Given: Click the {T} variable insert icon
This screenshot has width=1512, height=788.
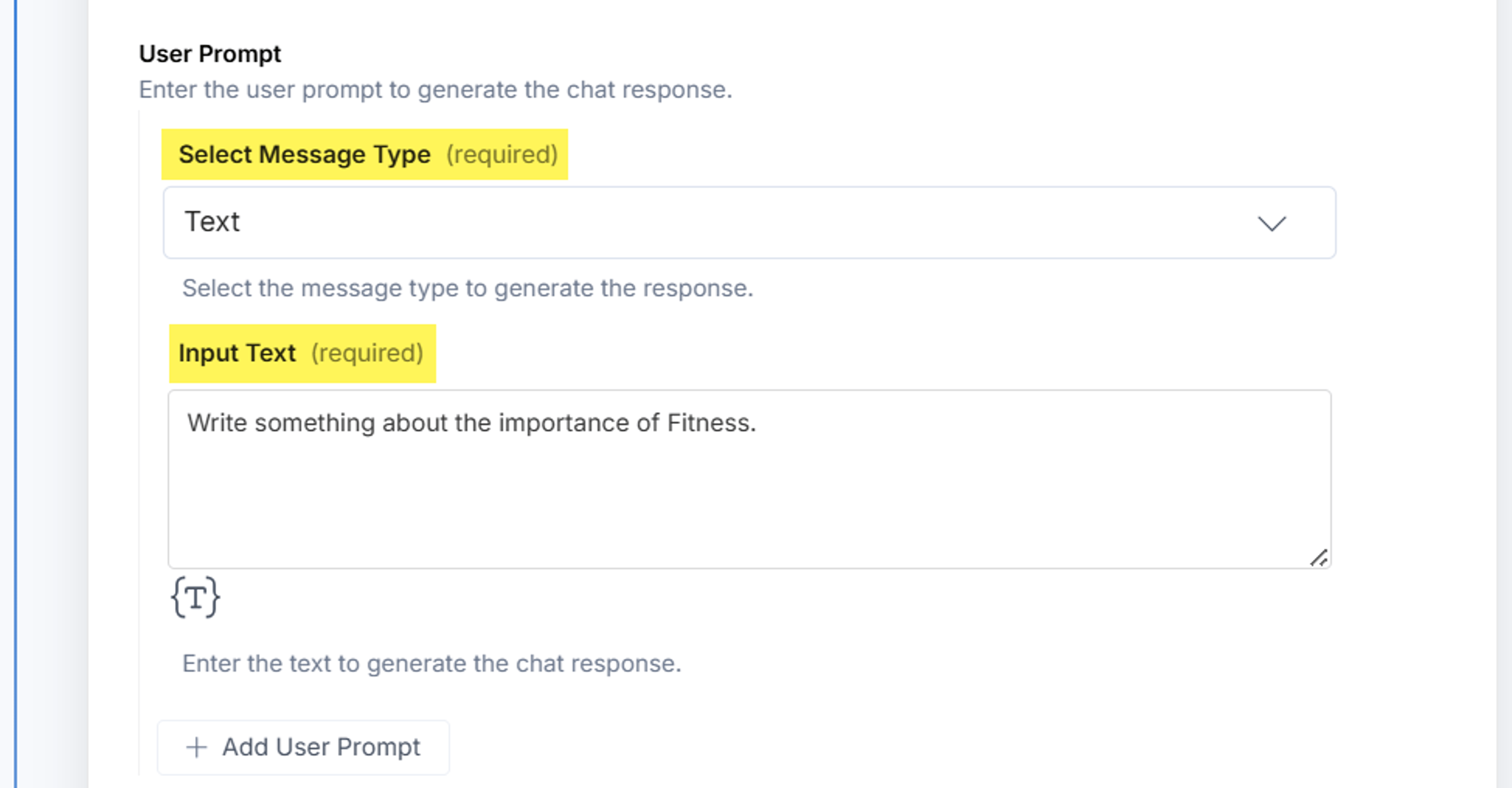Looking at the screenshot, I should (x=195, y=597).
